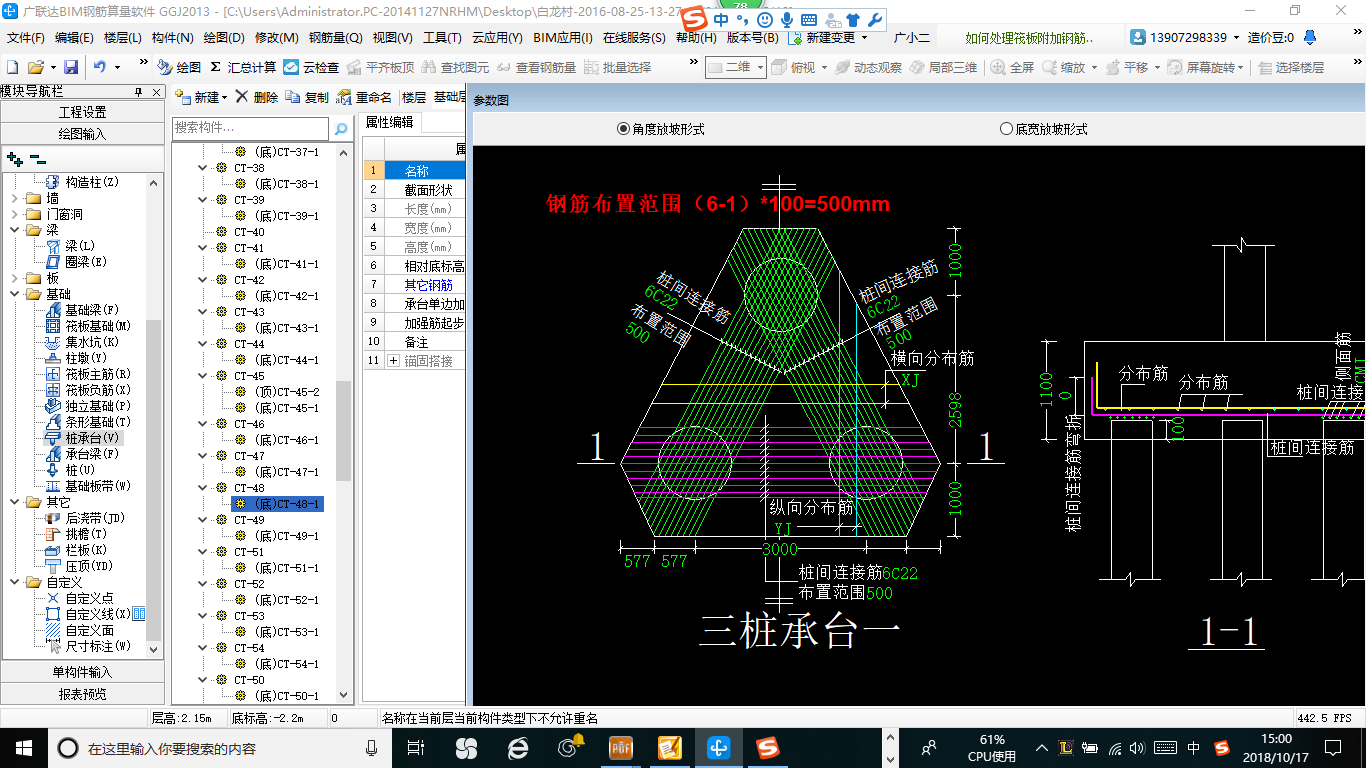Open the 新建 dropdown arrow
Screen dimensions: 1366x768
[225, 98]
